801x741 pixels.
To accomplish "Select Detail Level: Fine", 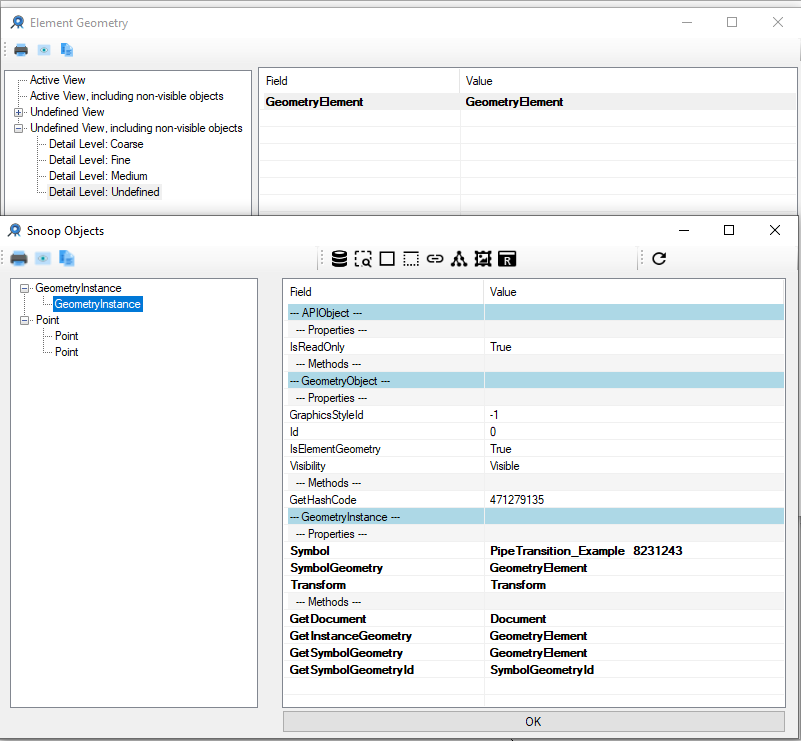I will 89,160.
